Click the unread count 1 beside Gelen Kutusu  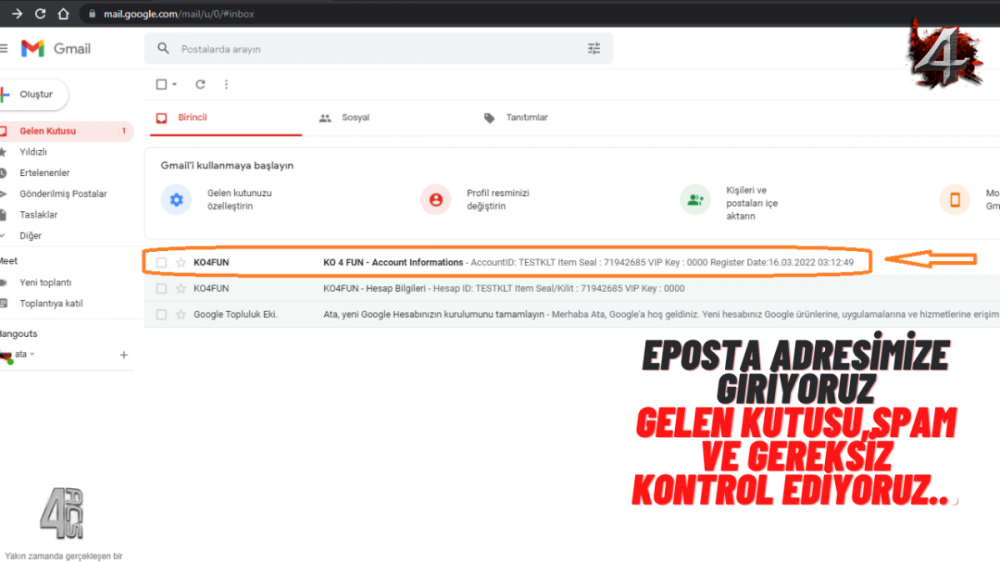124,131
